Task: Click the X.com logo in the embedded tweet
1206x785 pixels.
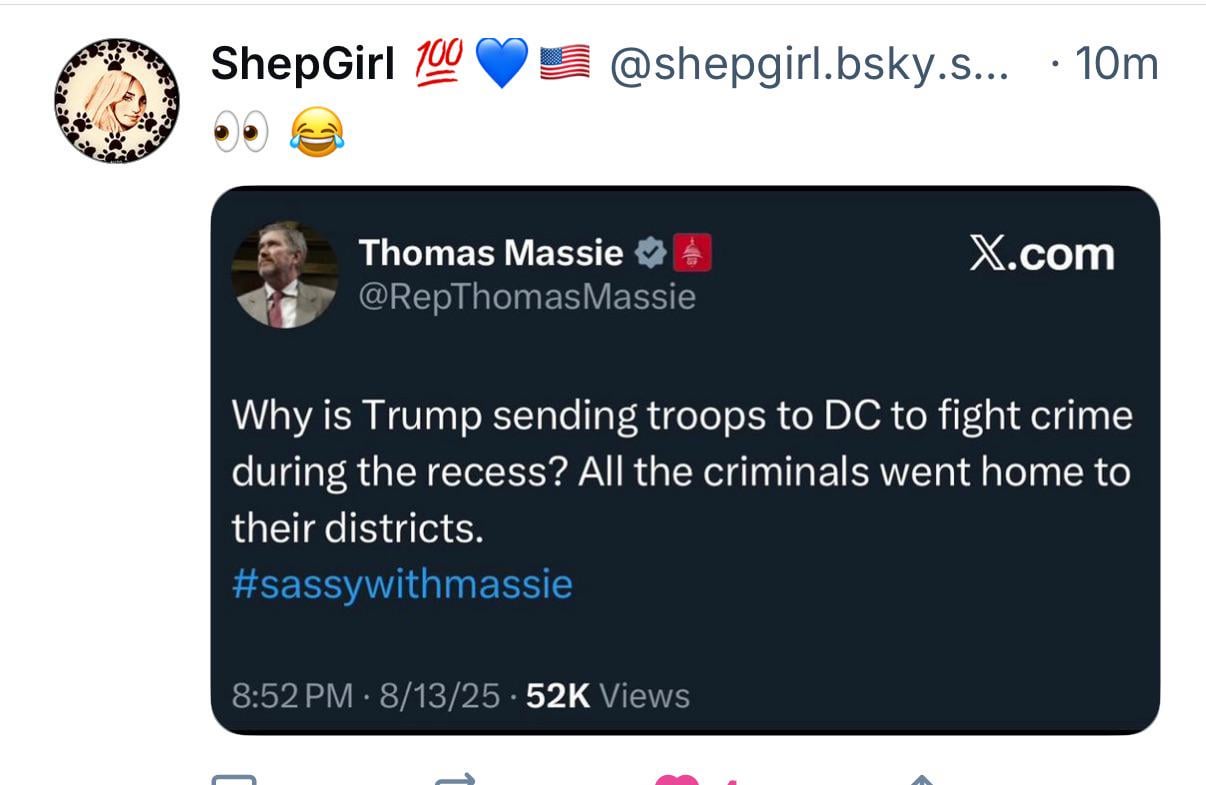Action: [x=1041, y=255]
